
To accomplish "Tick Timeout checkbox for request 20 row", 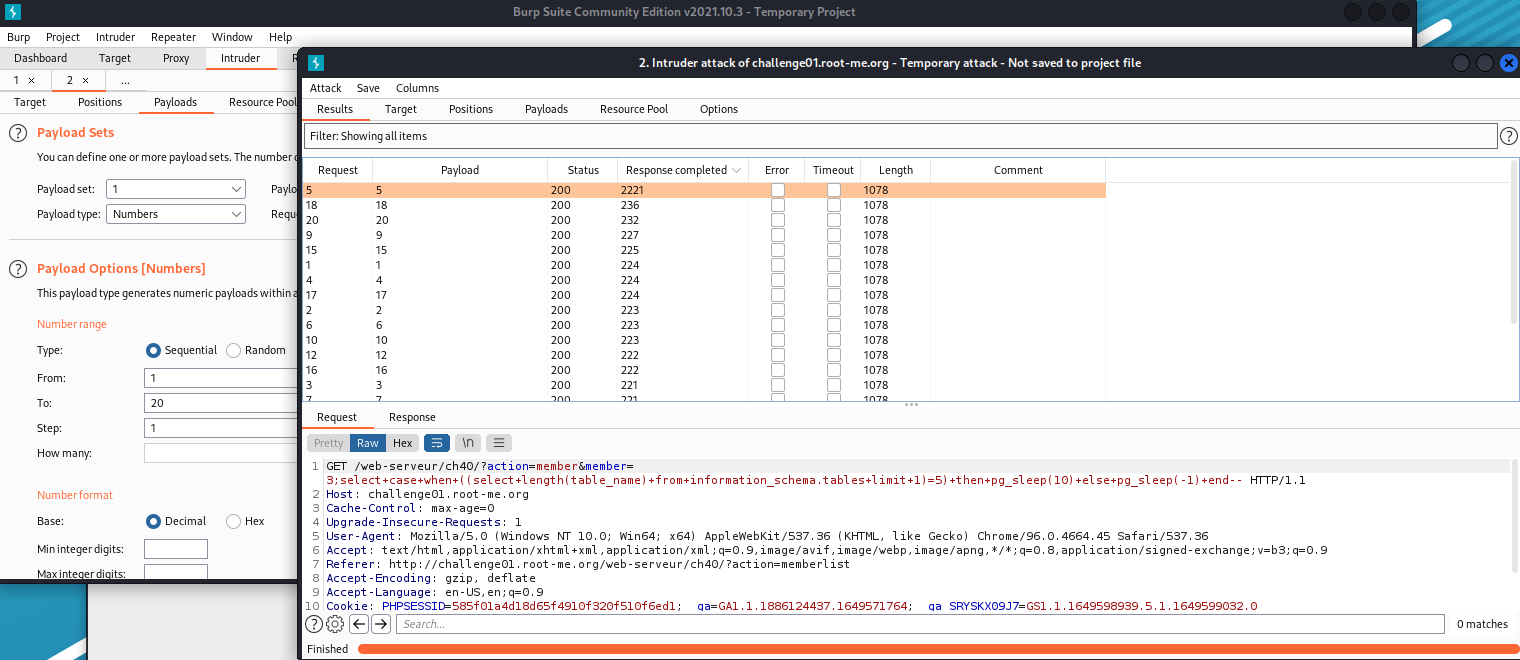I will [833, 220].
